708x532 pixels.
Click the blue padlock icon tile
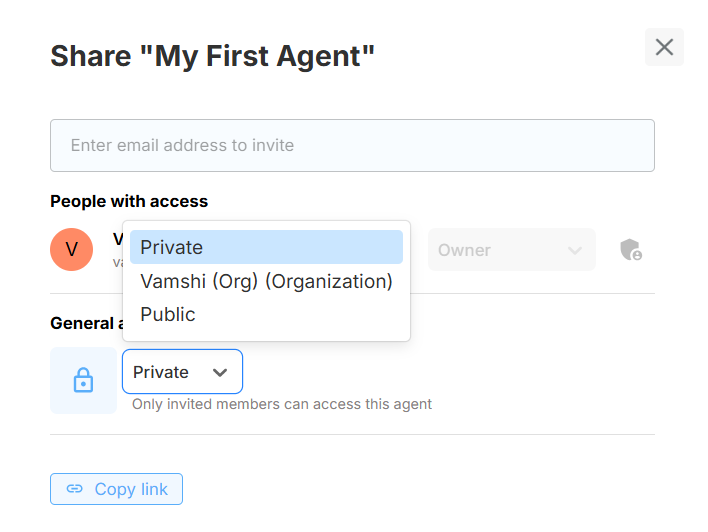click(x=83, y=380)
